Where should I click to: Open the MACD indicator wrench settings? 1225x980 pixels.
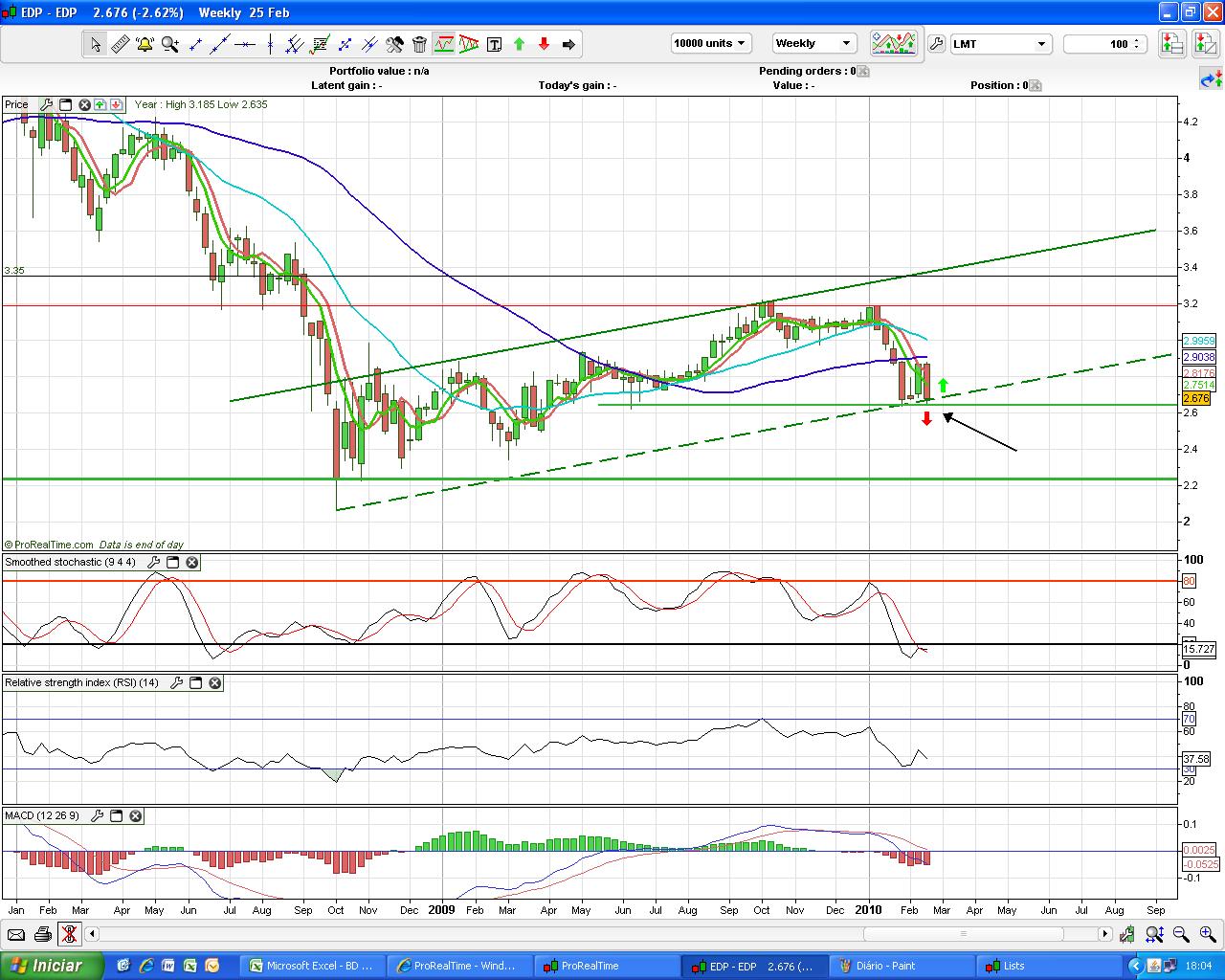pos(97,816)
